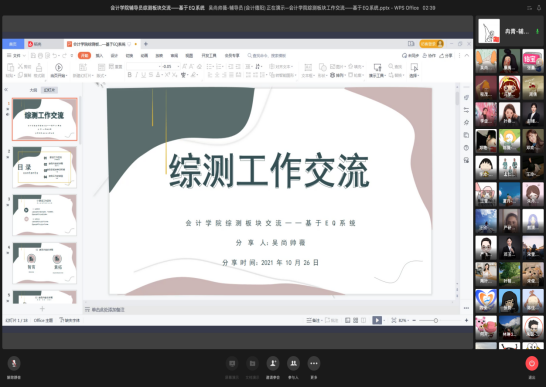547x388 pixels.
Task: Expand the font name dropdown arrow
Action: 160,66
